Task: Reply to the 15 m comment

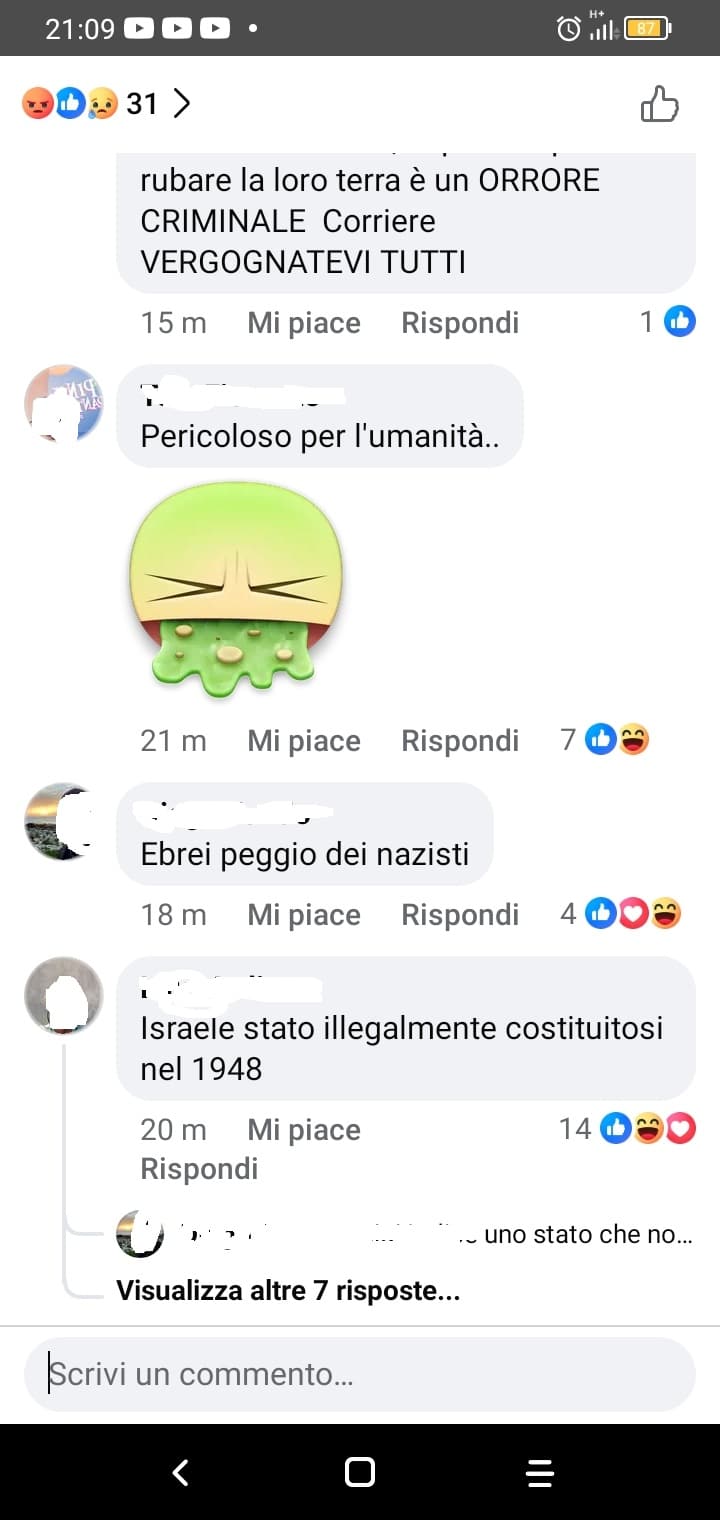Action: 460,323
